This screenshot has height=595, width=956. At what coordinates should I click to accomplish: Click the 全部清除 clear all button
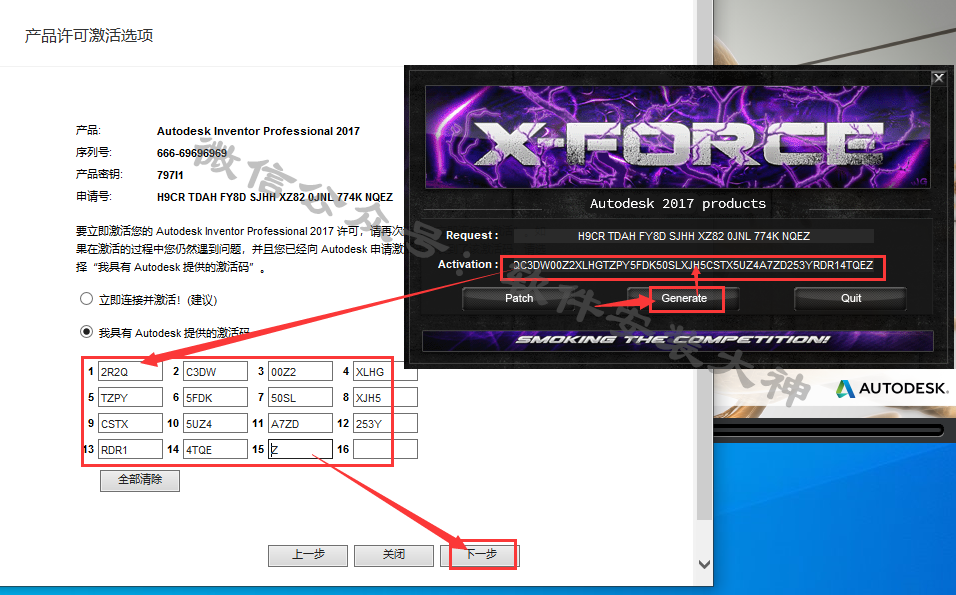tap(140, 480)
